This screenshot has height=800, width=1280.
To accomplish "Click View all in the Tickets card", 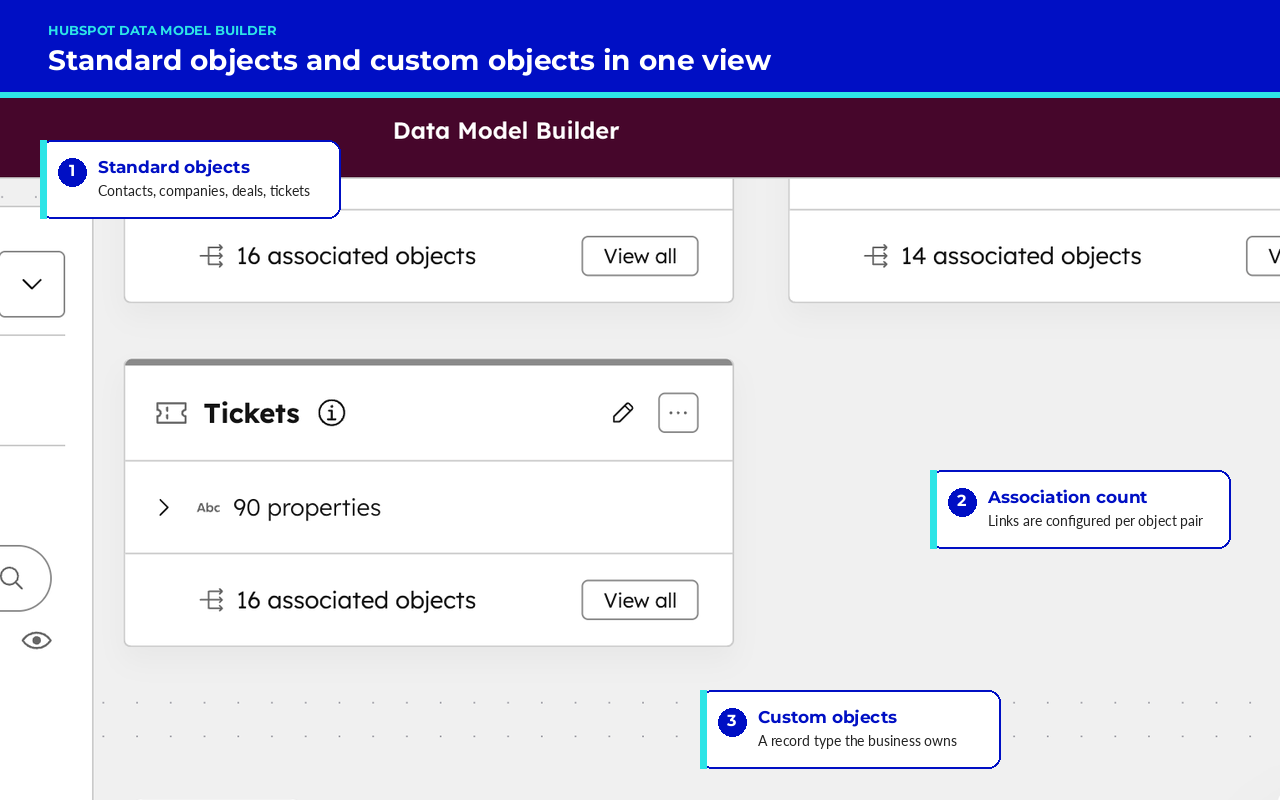I will pos(640,600).
